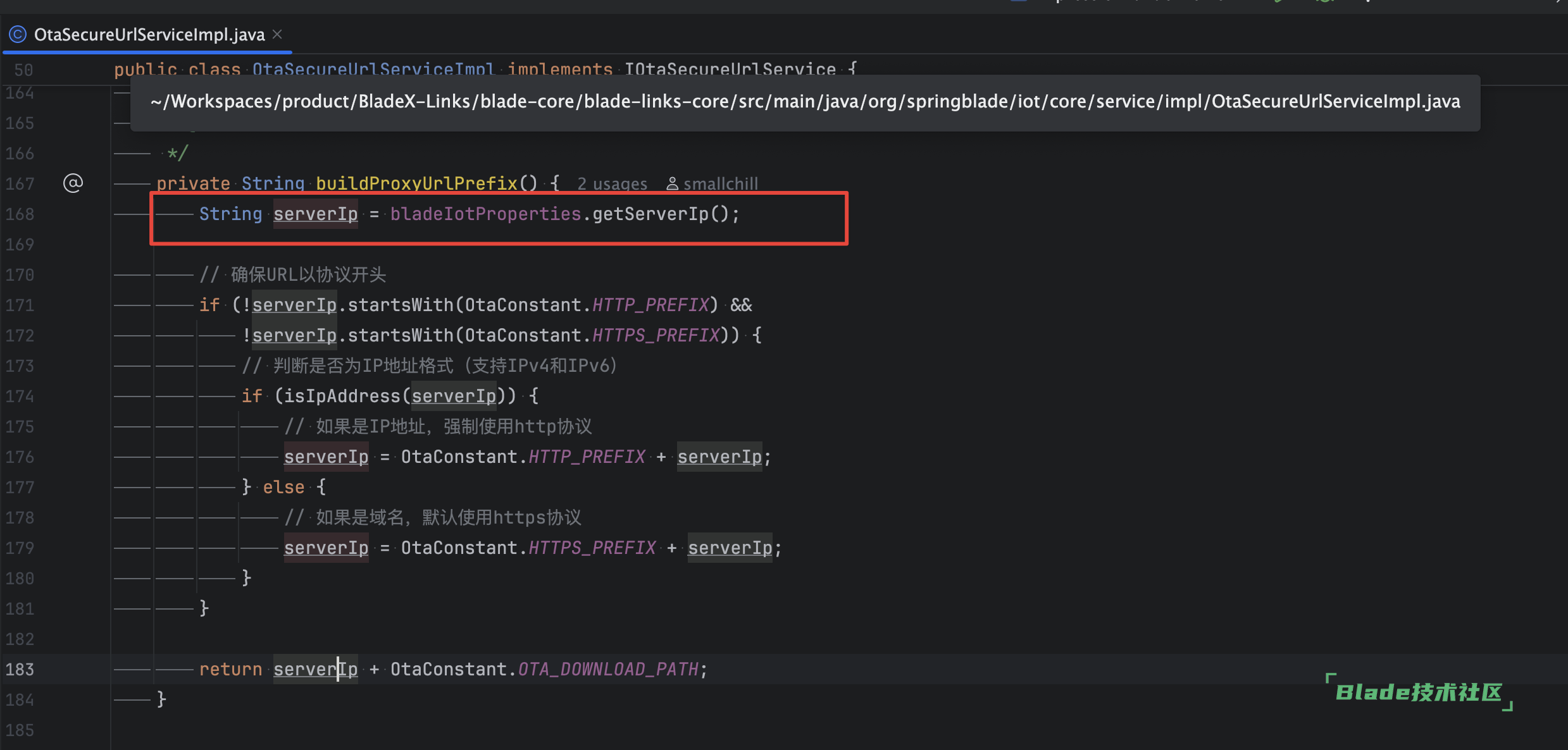1568x750 pixels.
Task: Click line number 168 in gutter
Action: point(20,214)
